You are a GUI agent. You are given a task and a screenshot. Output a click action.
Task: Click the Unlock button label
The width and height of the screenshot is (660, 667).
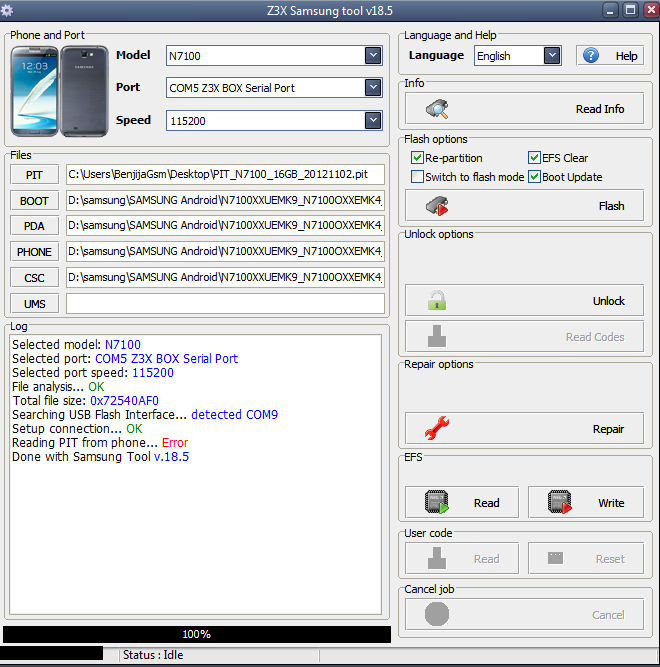[x=609, y=301]
